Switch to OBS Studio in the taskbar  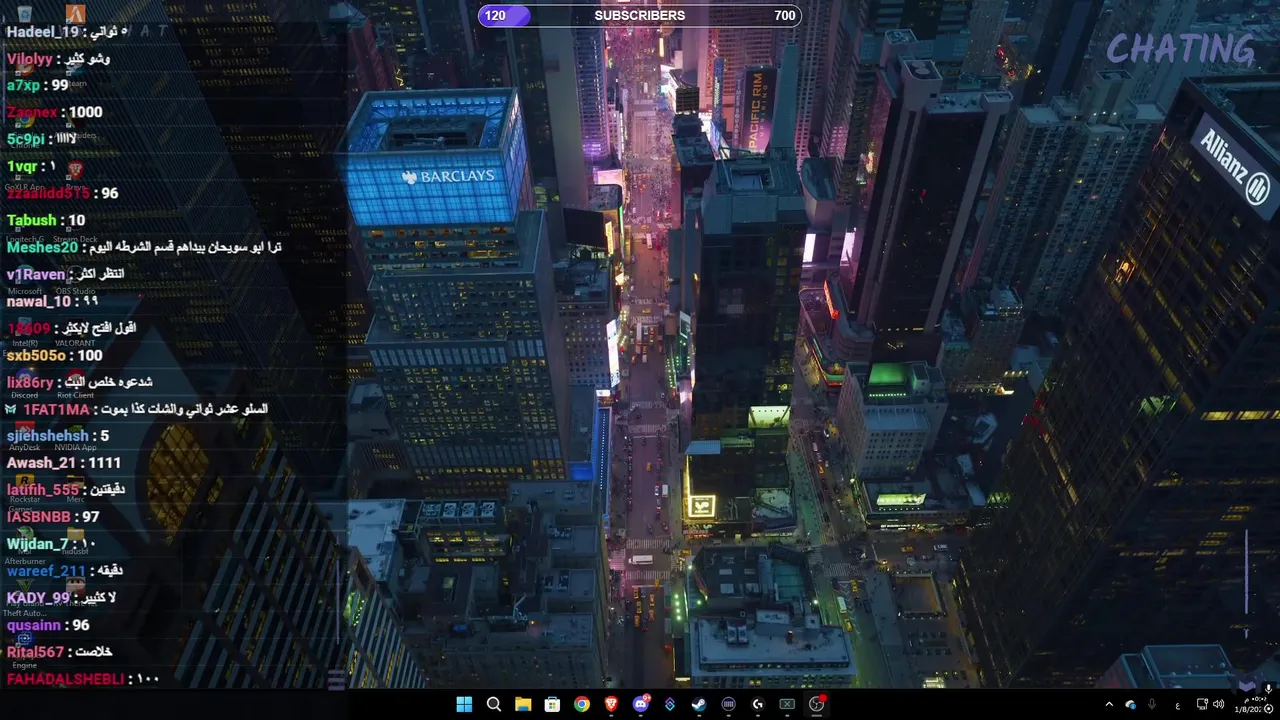817,704
